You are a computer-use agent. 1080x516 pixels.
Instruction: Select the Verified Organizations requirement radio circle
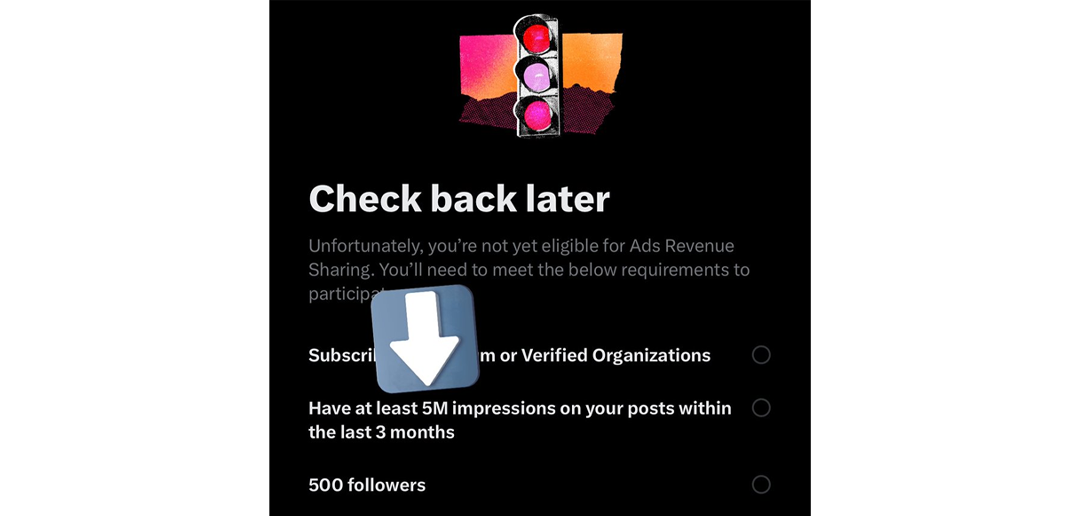click(x=761, y=355)
